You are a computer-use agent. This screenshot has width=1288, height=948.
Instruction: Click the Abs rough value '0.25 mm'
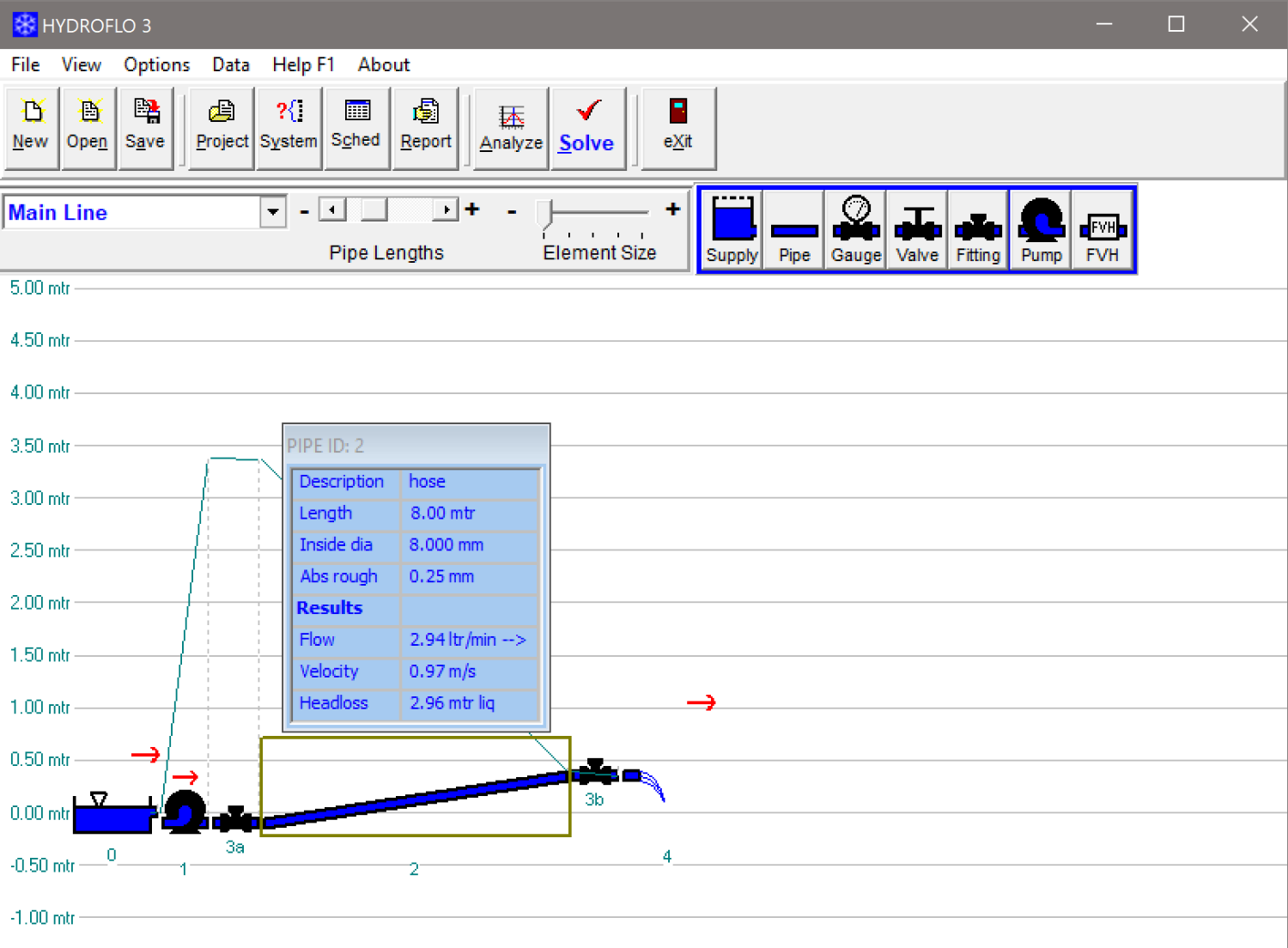tap(441, 576)
